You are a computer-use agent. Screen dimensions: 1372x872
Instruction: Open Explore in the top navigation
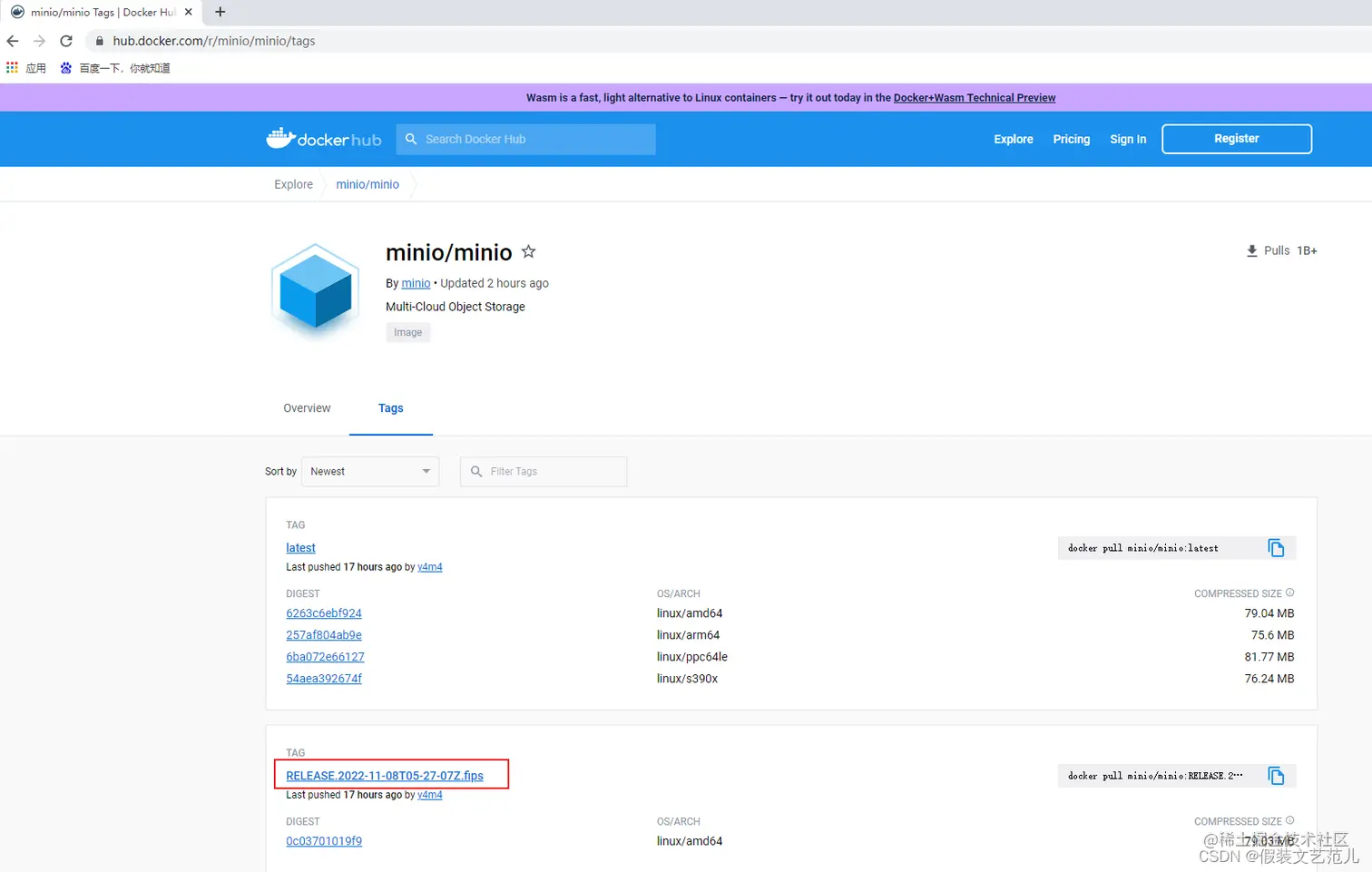point(1014,139)
